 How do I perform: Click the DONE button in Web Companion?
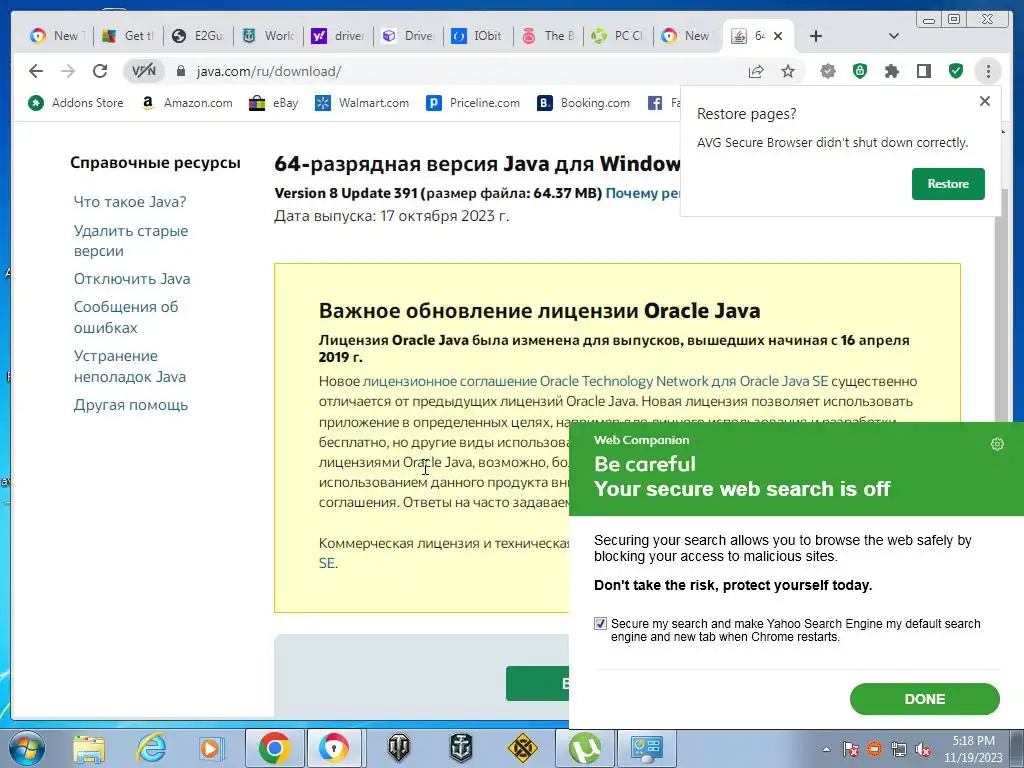pos(925,699)
